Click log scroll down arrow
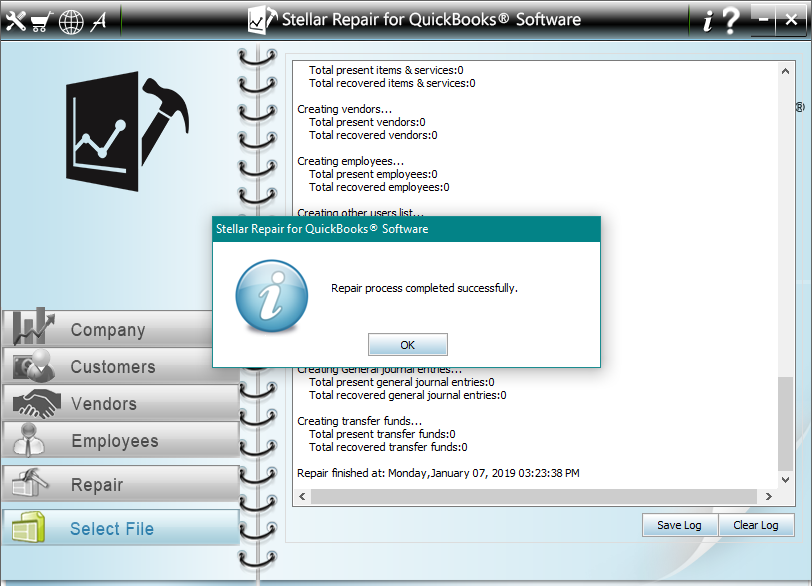 tap(786, 480)
